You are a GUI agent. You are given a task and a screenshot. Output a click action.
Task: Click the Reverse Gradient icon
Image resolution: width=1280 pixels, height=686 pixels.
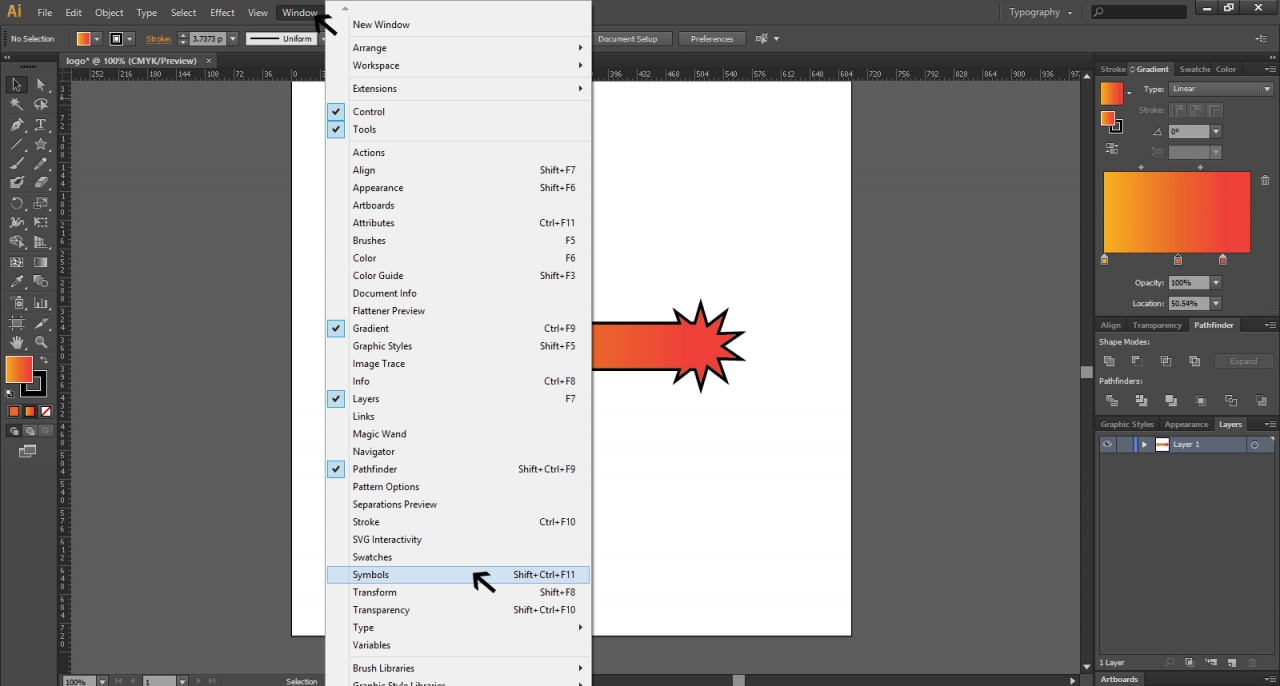click(x=1112, y=149)
